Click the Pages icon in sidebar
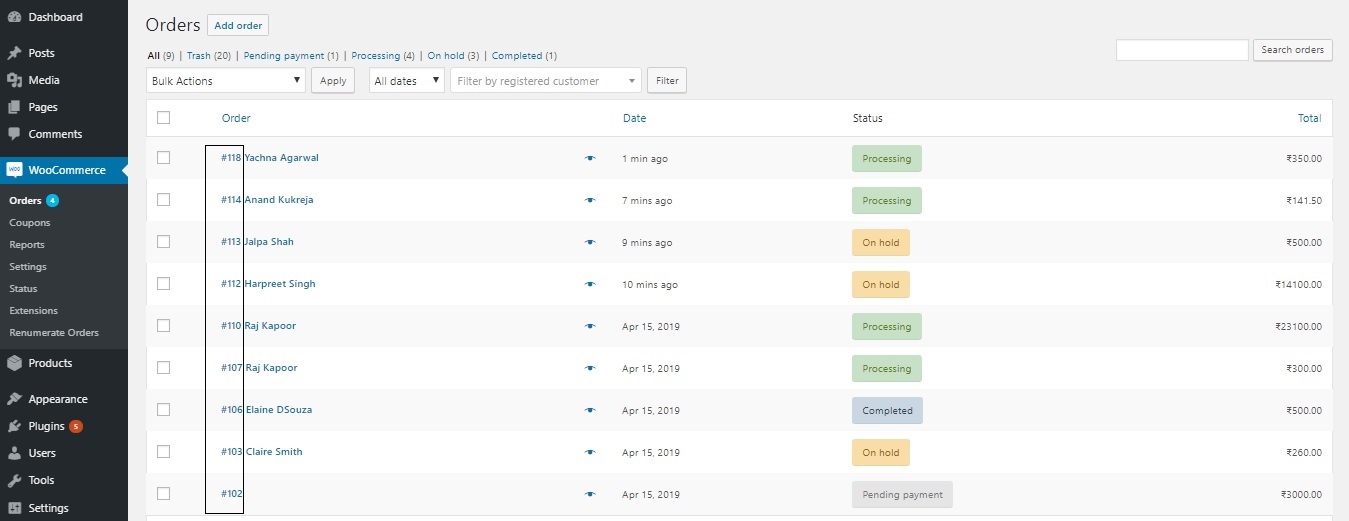The image size is (1349, 521). click(14, 107)
